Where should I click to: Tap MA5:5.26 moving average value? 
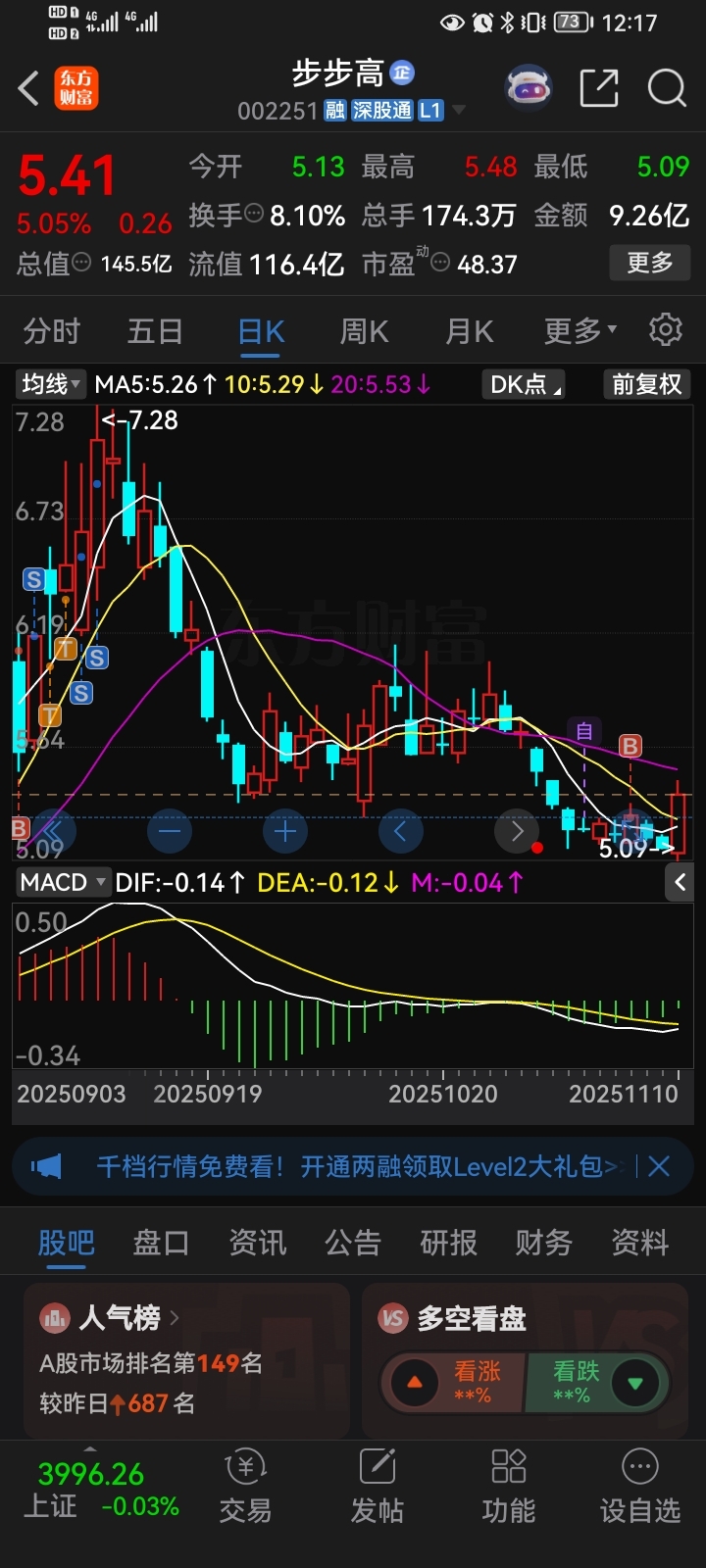tap(156, 384)
